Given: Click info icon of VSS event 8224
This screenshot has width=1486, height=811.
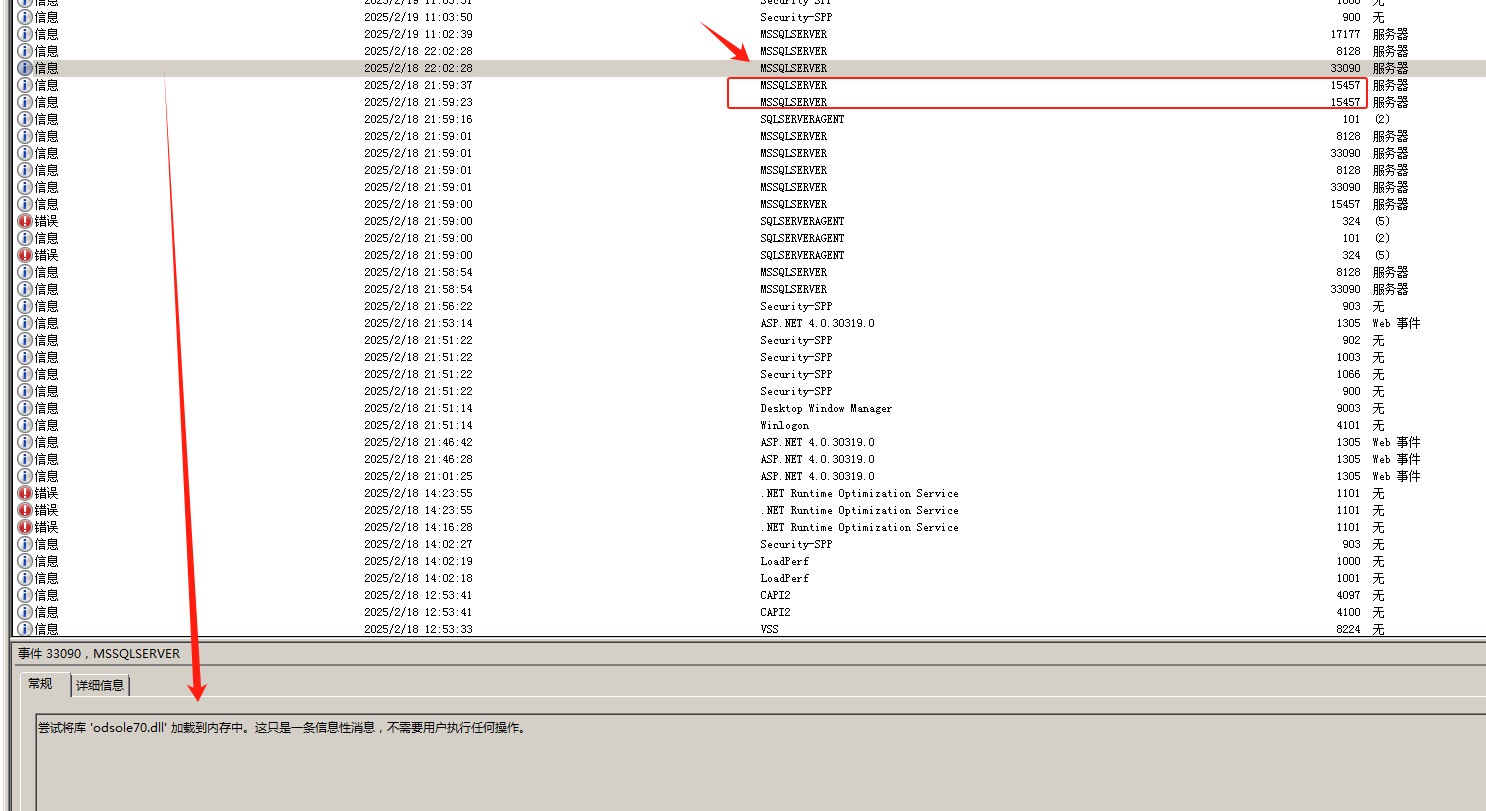Looking at the screenshot, I should pos(25,629).
